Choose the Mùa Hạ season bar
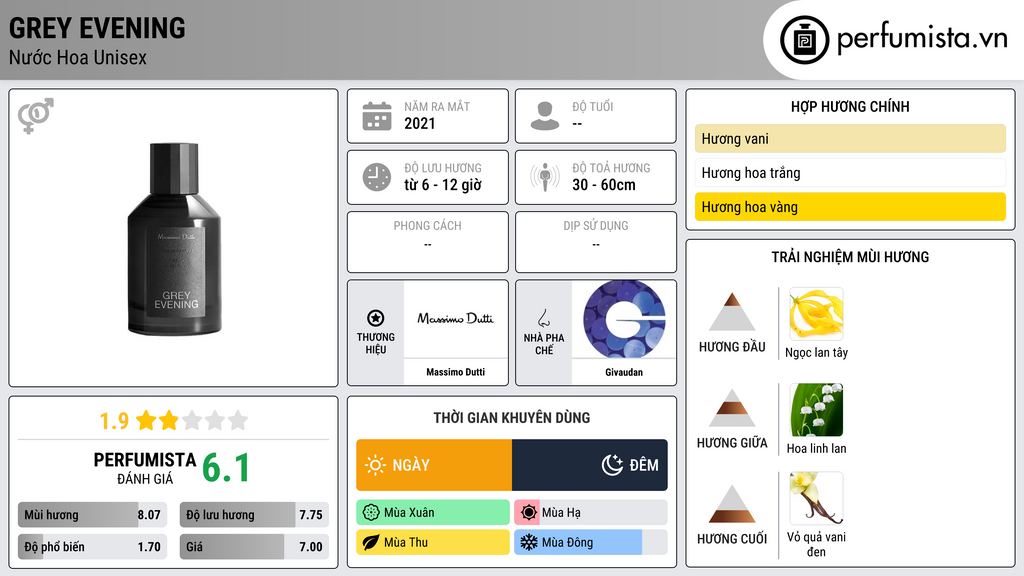This screenshot has width=1024, height=576. coord(591,513)
